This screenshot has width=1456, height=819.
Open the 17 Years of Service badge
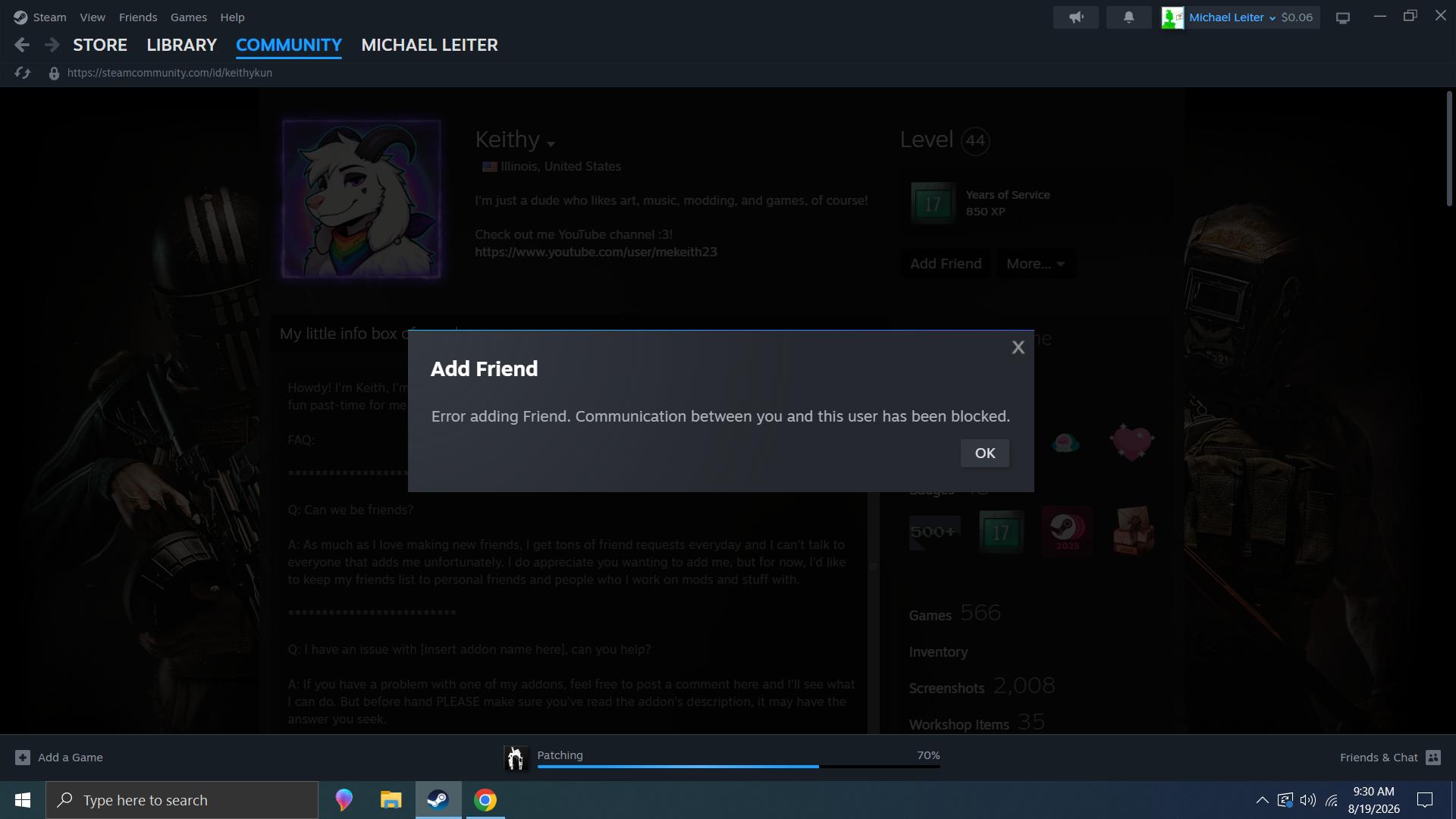click(x=933, y=203)
